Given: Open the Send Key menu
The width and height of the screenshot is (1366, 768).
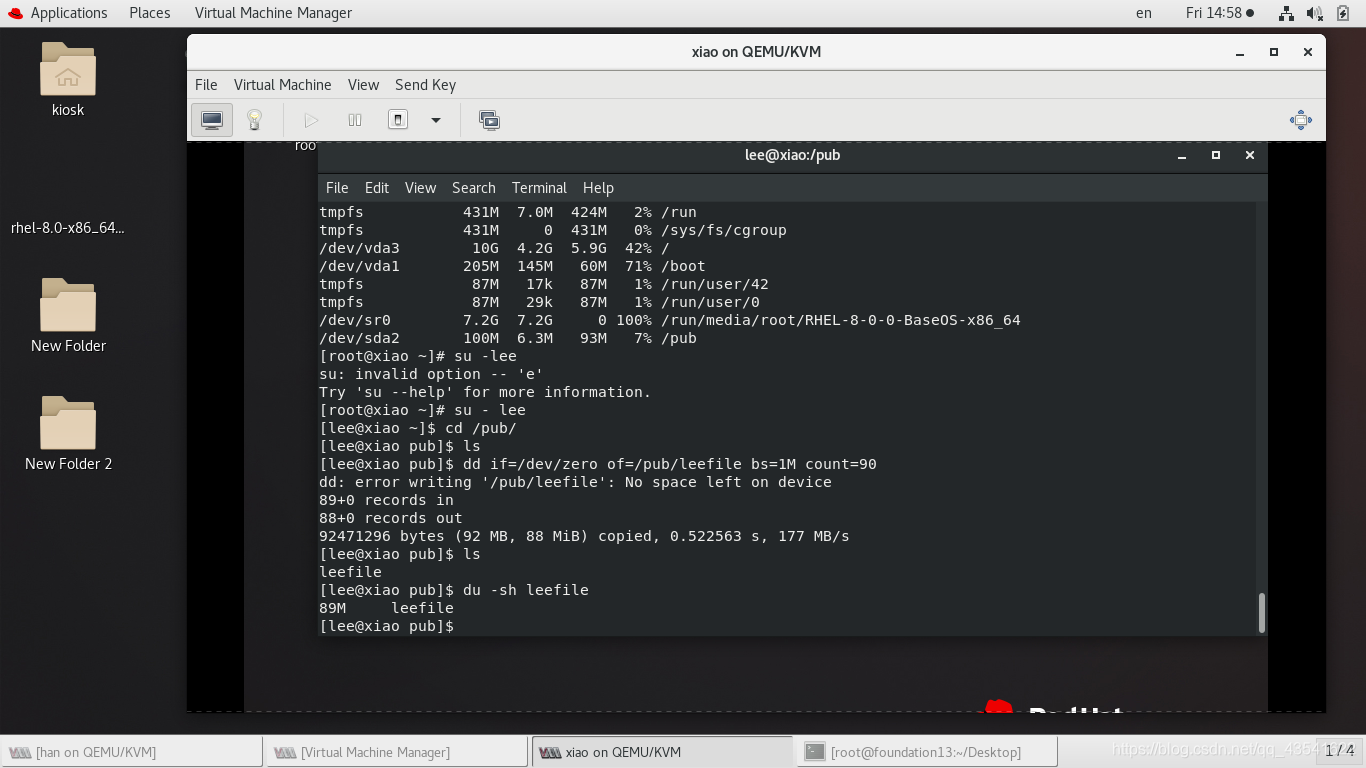Looking at the screenshot, I should (425, 85).
